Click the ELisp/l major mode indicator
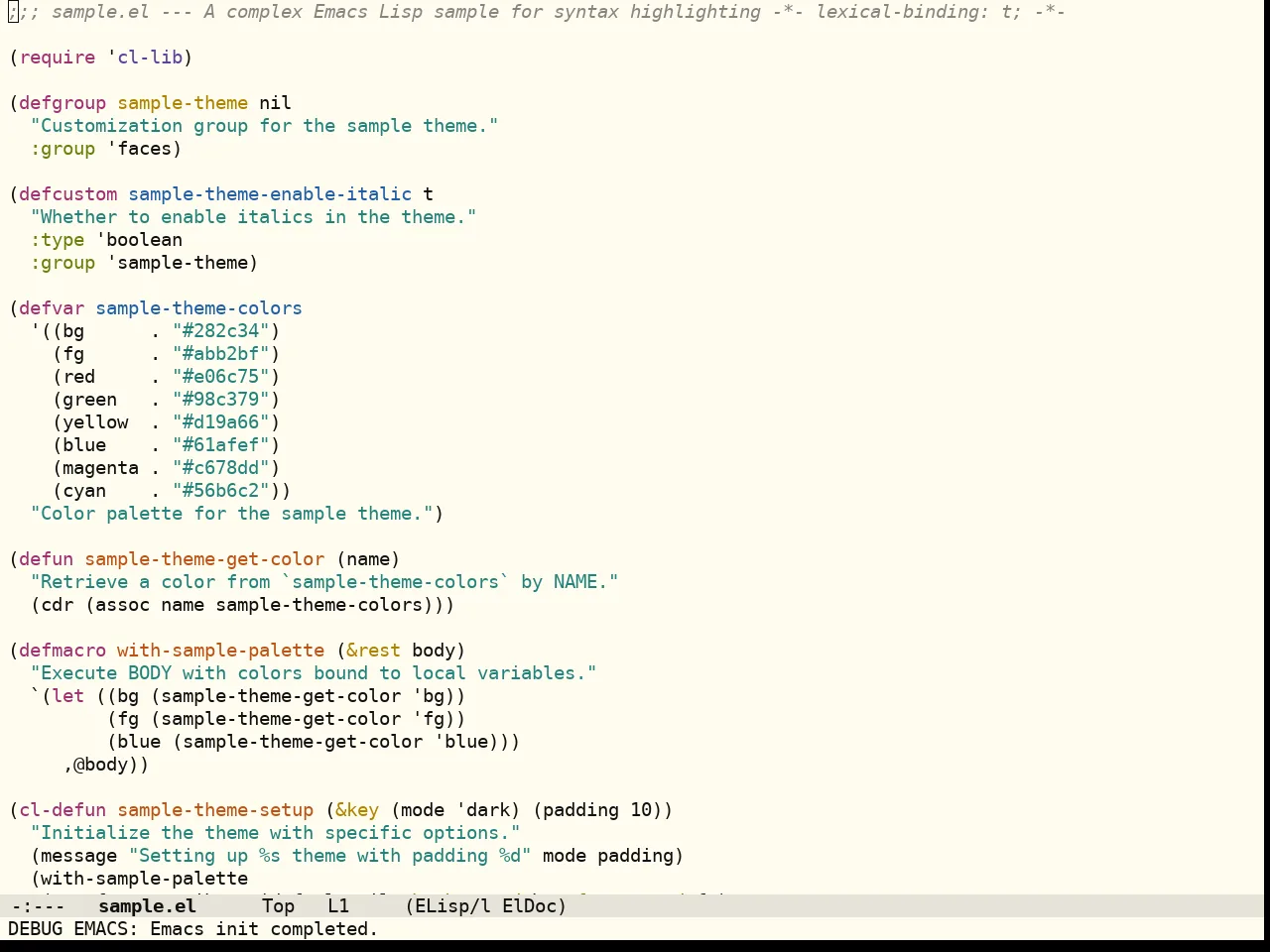This screenshot has width=1270, height=952. click(452, 905)
